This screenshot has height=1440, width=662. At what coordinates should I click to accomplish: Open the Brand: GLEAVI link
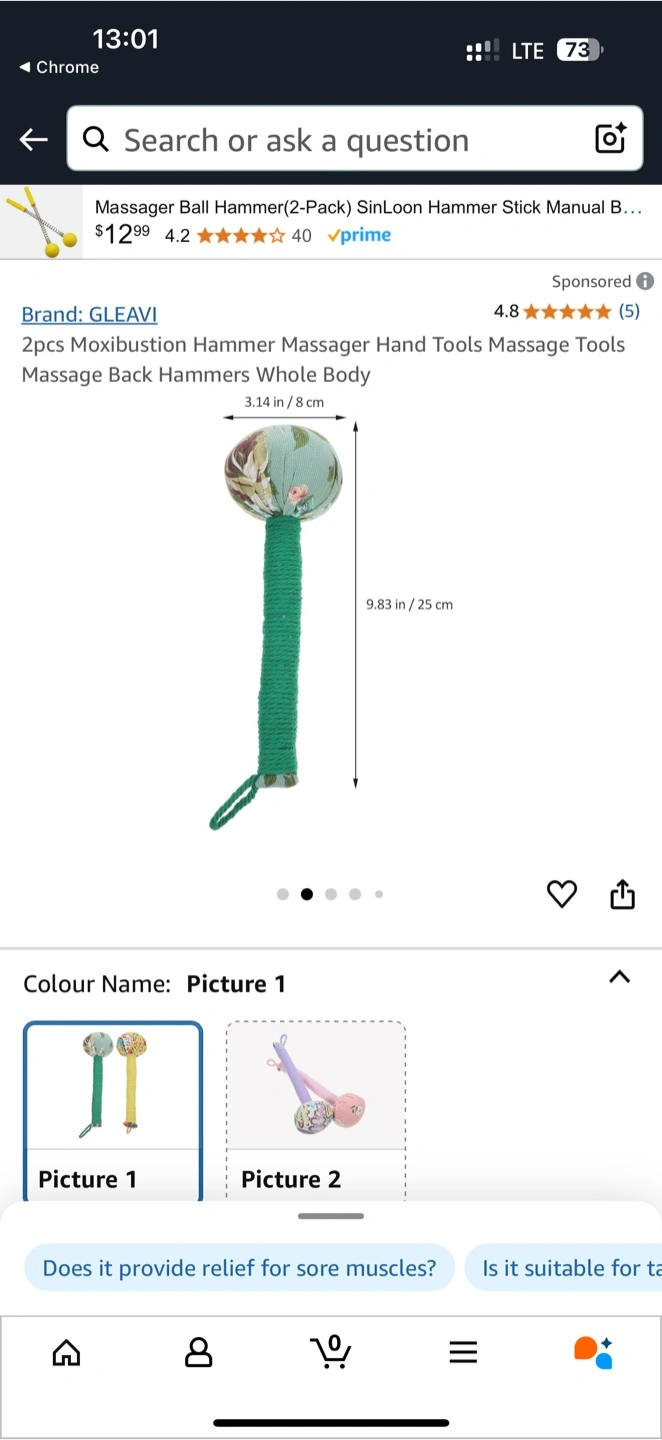pyautogui.click(x=89, y=314)
